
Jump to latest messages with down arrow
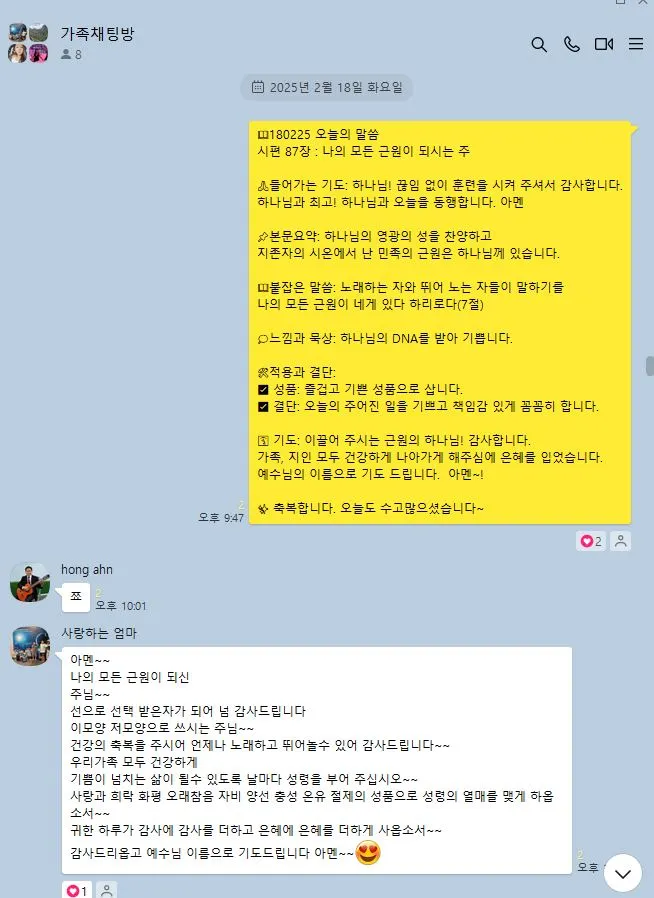tap(623, 873)
